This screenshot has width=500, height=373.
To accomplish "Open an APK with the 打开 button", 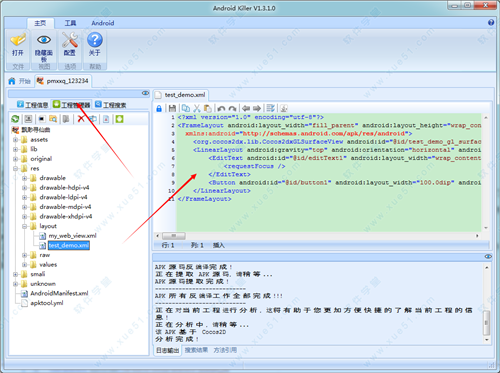I will [18, 45].
